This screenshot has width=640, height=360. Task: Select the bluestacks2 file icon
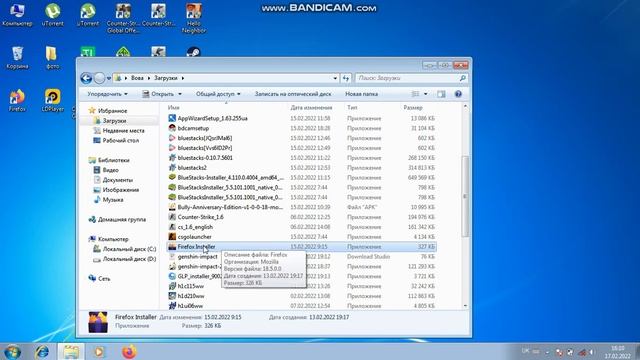click(x=172, y=168)
